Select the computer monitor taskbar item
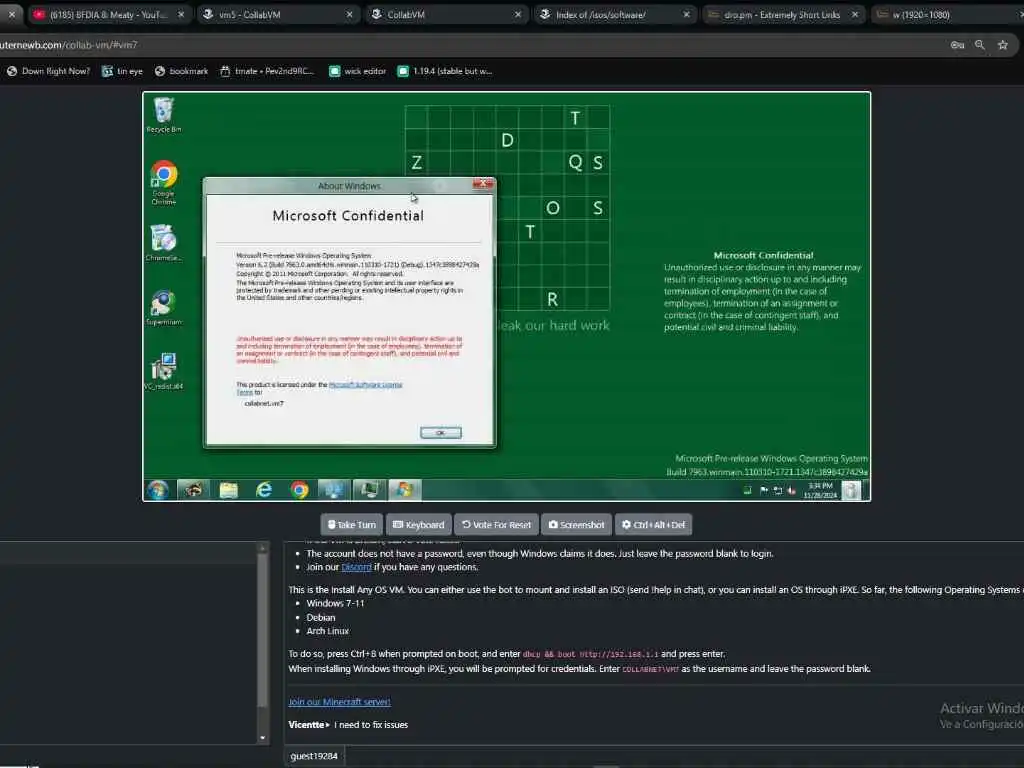Viewport: 1024px width, 768px height. pyautogui.click(x=370, y=490)
